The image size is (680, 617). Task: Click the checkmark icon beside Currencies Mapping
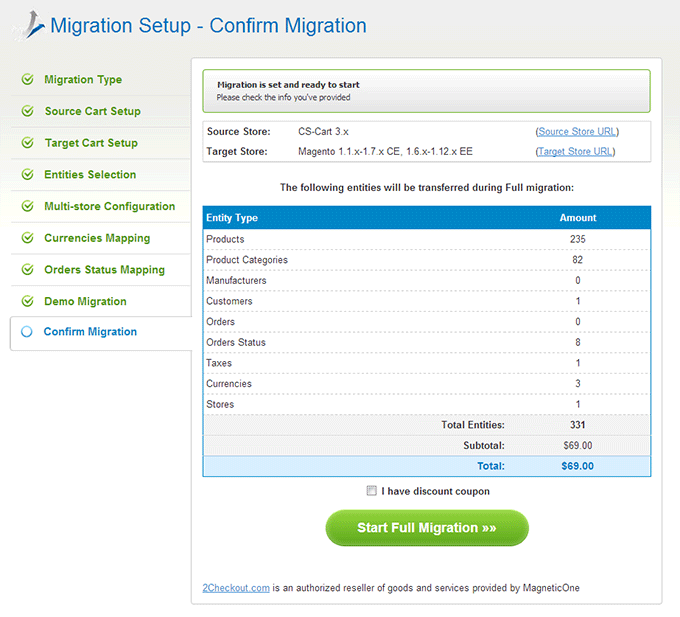coord(28,238)
